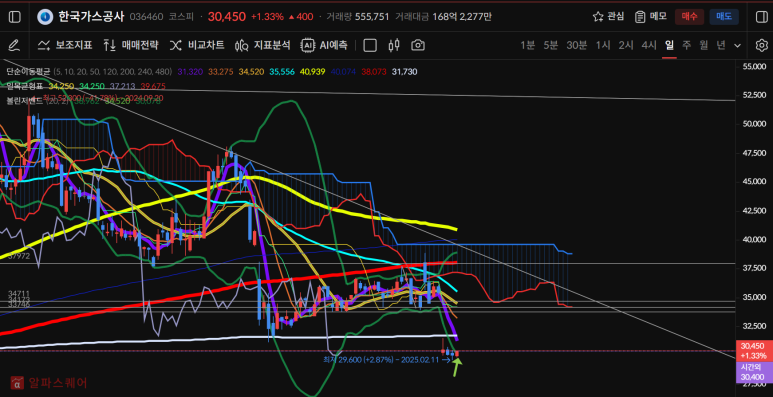Click moving average value 40,939

point(313,72)
